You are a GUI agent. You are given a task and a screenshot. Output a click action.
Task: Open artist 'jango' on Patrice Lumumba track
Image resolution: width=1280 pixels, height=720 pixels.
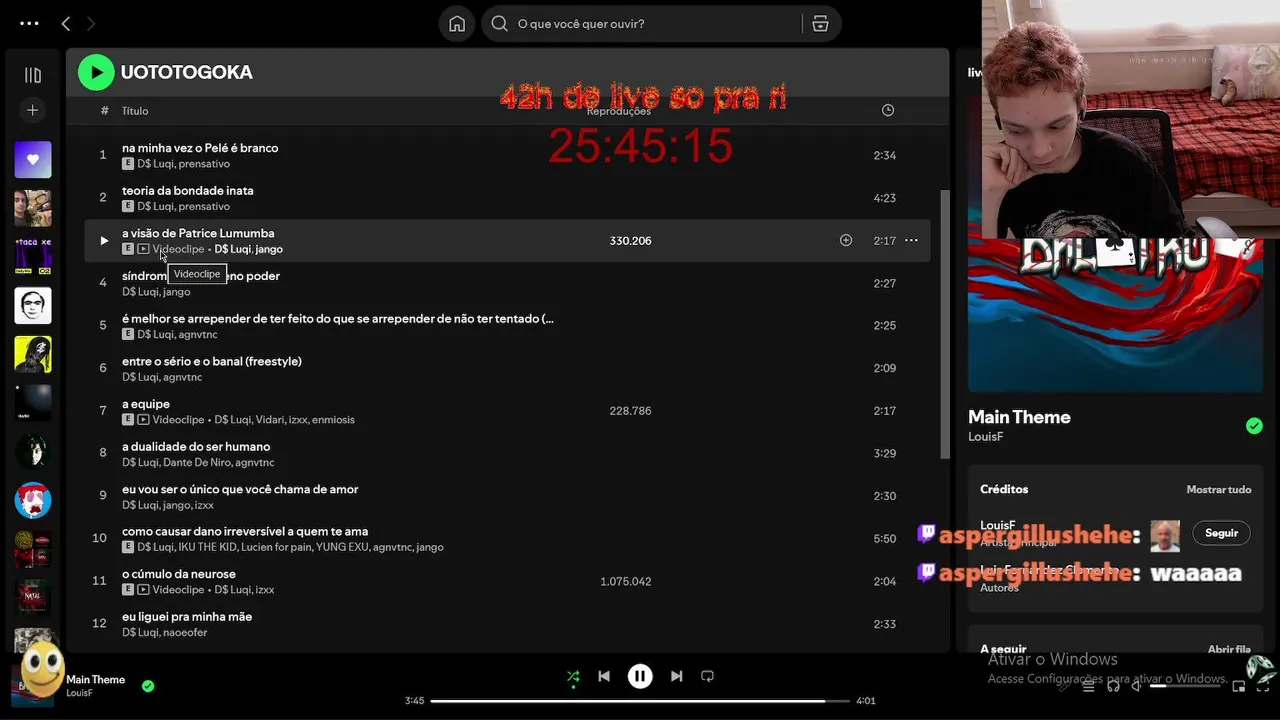269,249
